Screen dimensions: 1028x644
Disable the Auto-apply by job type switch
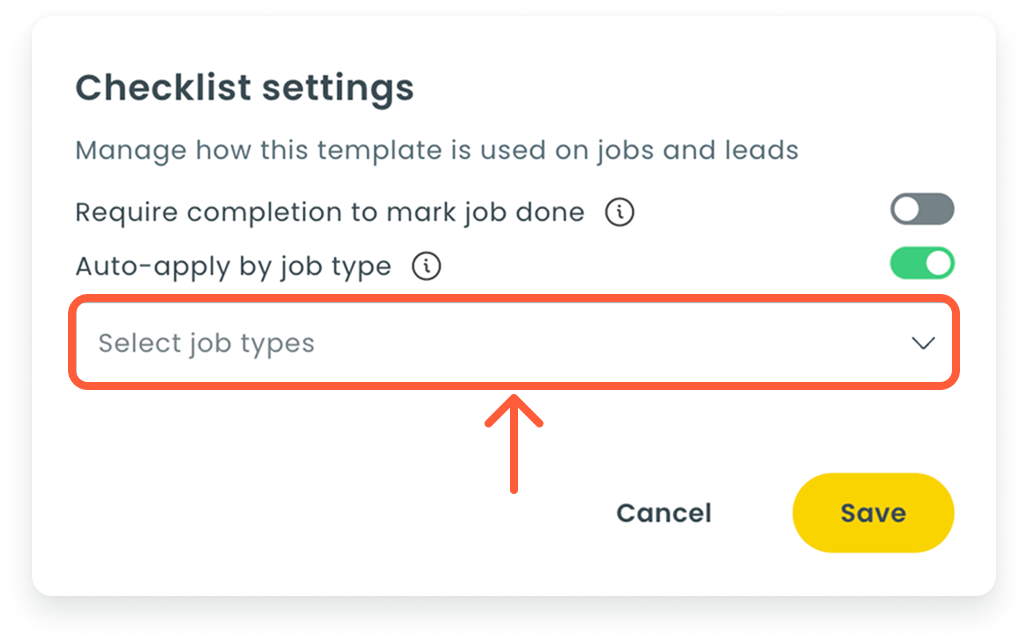[x=921, y=264]
